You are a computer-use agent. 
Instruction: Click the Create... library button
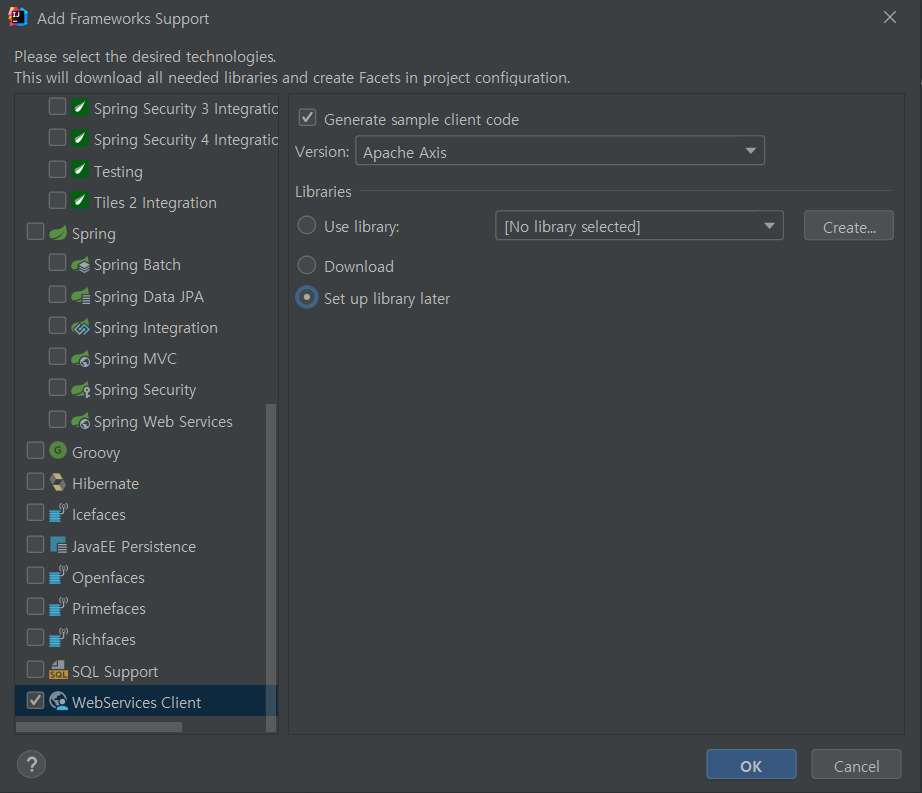(x=848, y=226)
